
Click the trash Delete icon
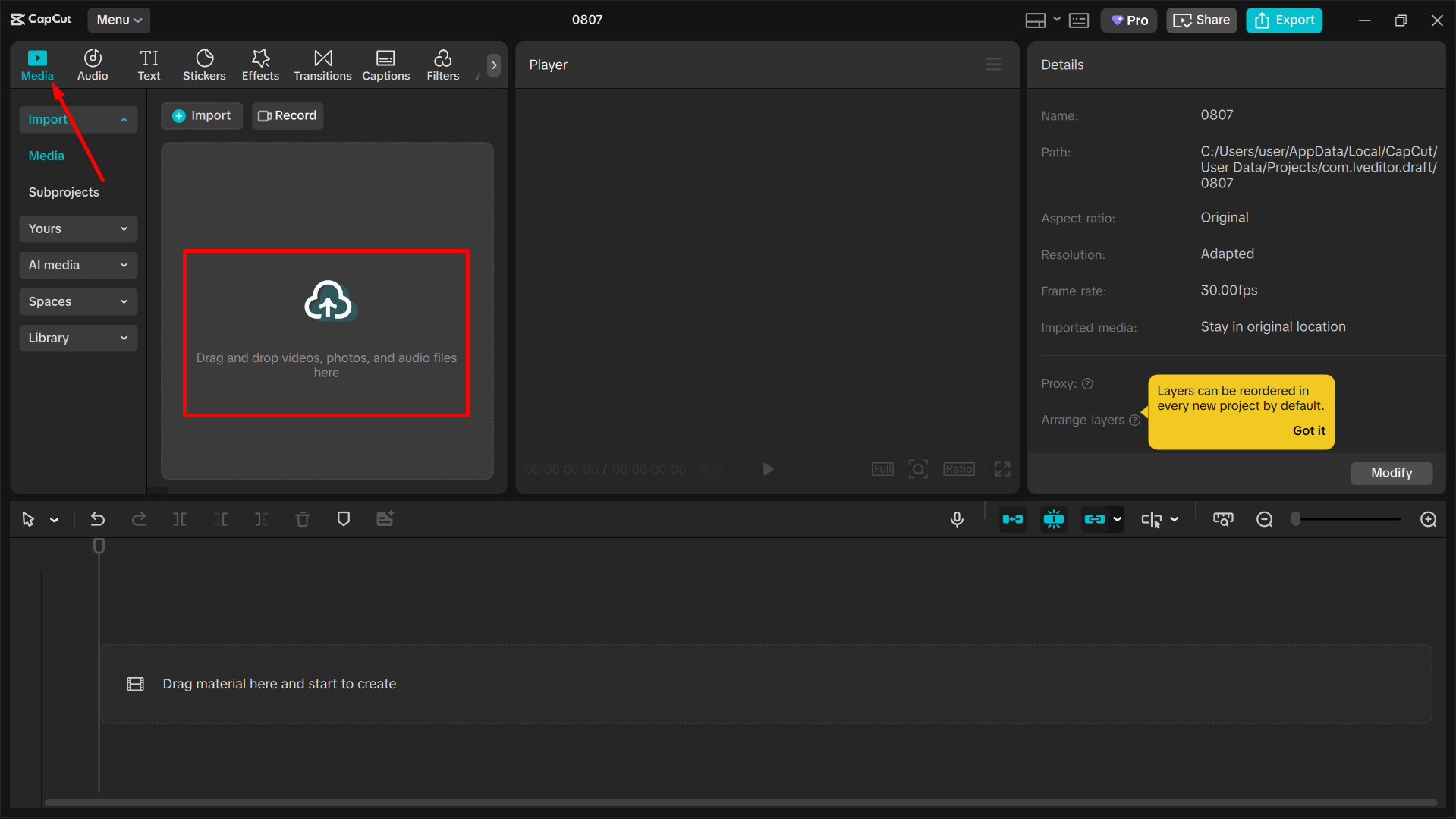(303, 519)
